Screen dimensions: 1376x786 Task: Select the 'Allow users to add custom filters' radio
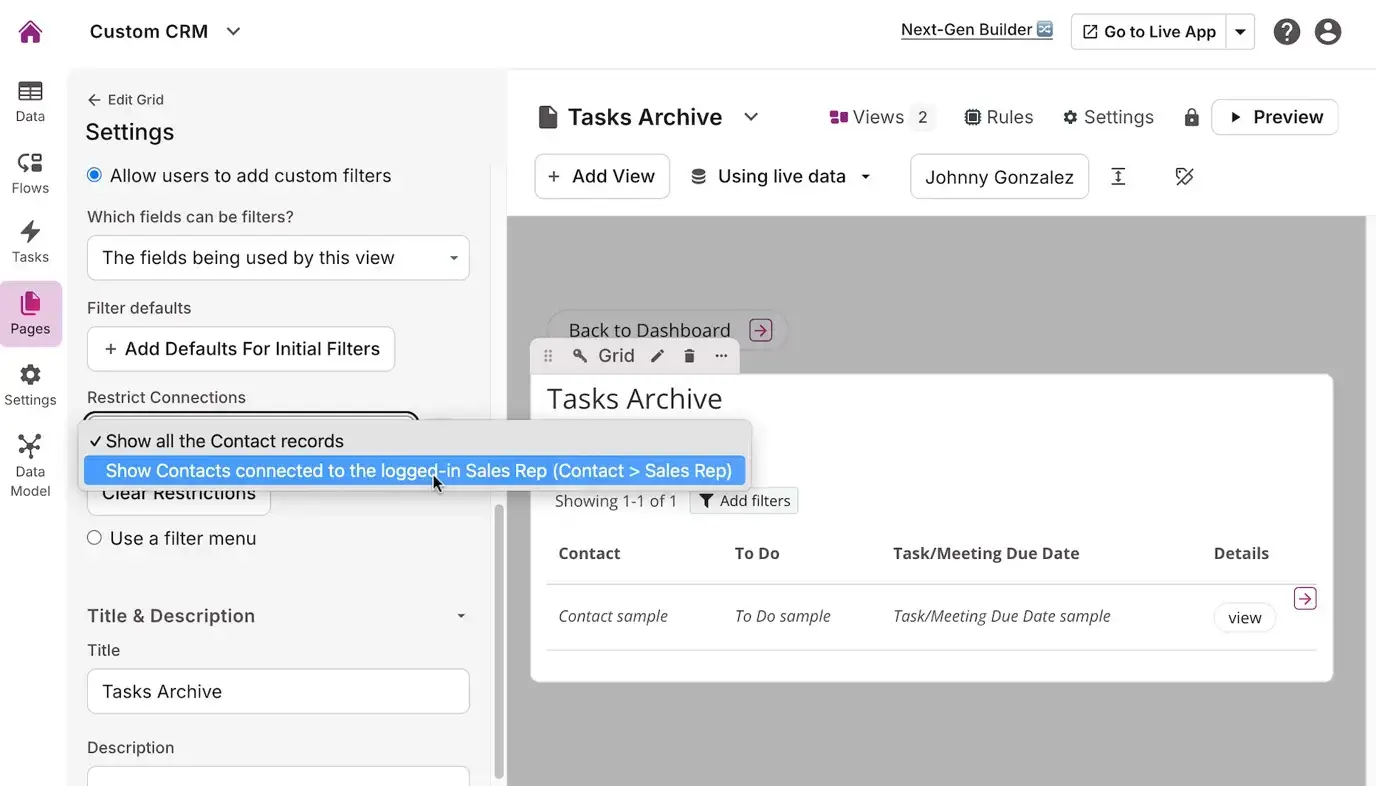(x=94, y=174)
